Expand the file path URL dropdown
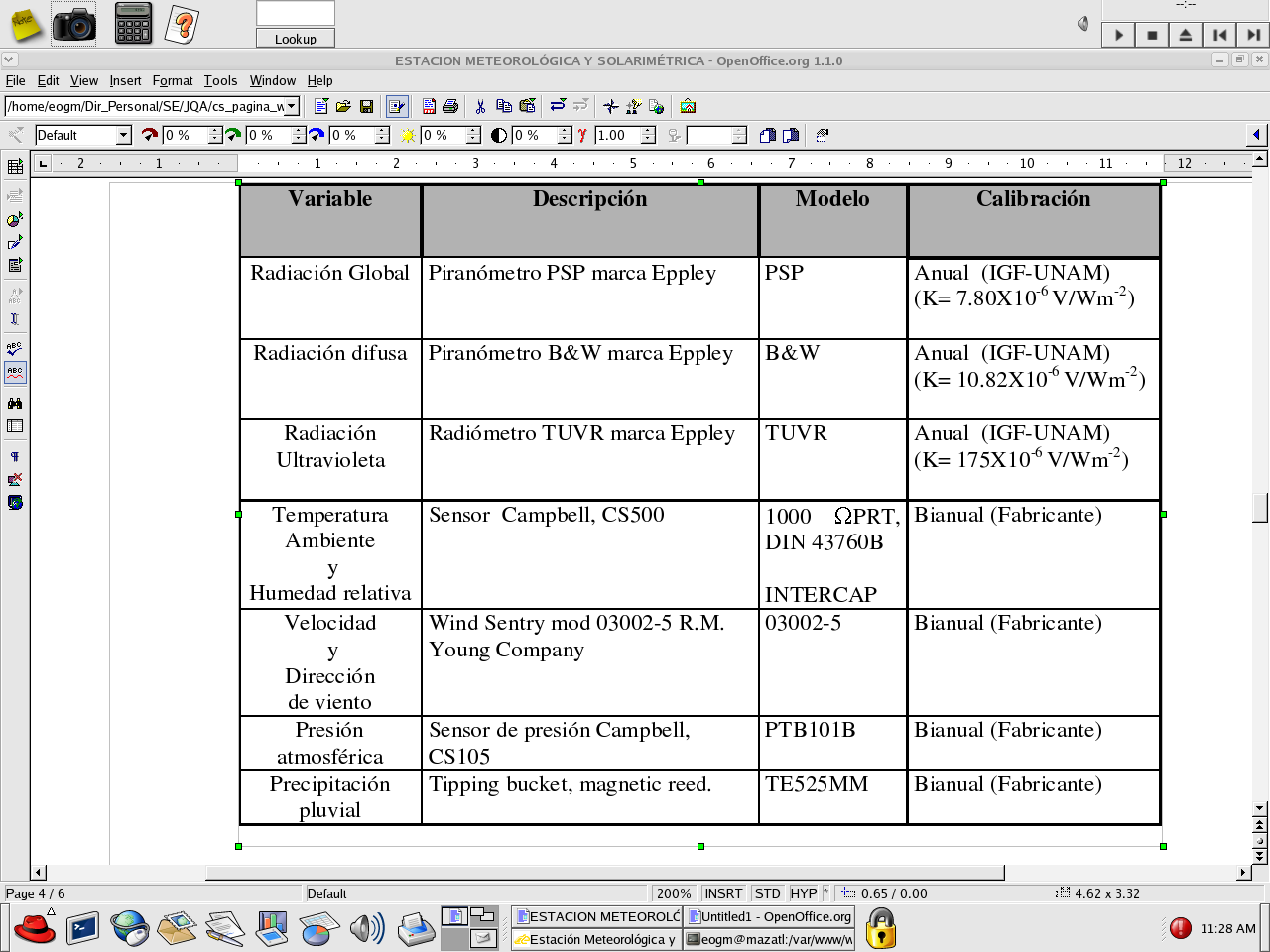This screenshot has height=952, width=1270. point(292,106)
